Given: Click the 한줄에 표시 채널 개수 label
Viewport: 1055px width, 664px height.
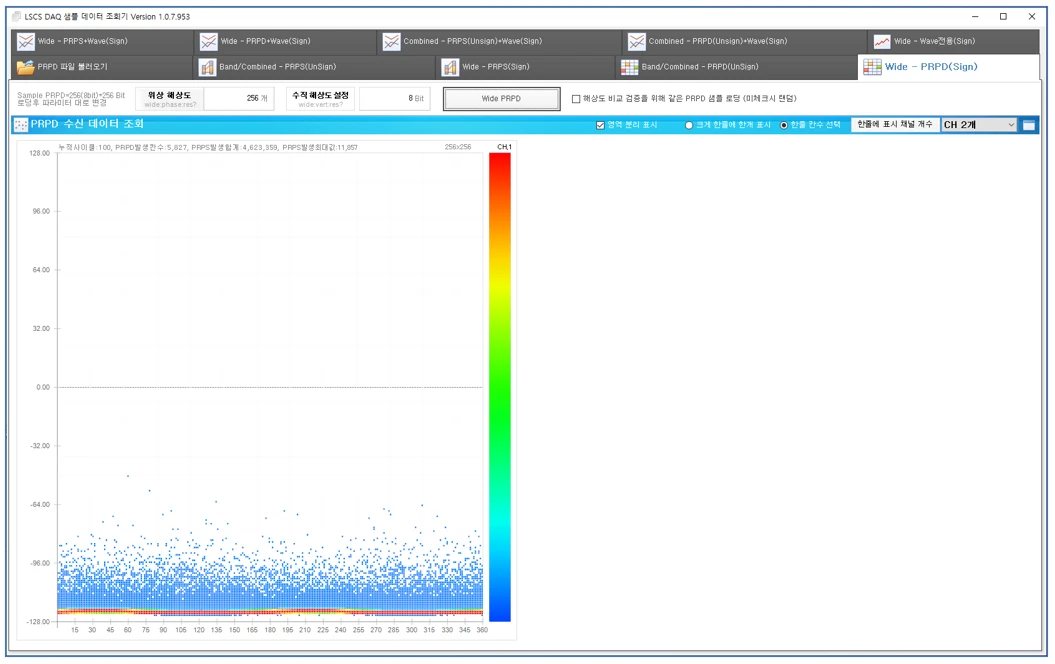Looking at the screenshot, I should [x=895, y=124].
